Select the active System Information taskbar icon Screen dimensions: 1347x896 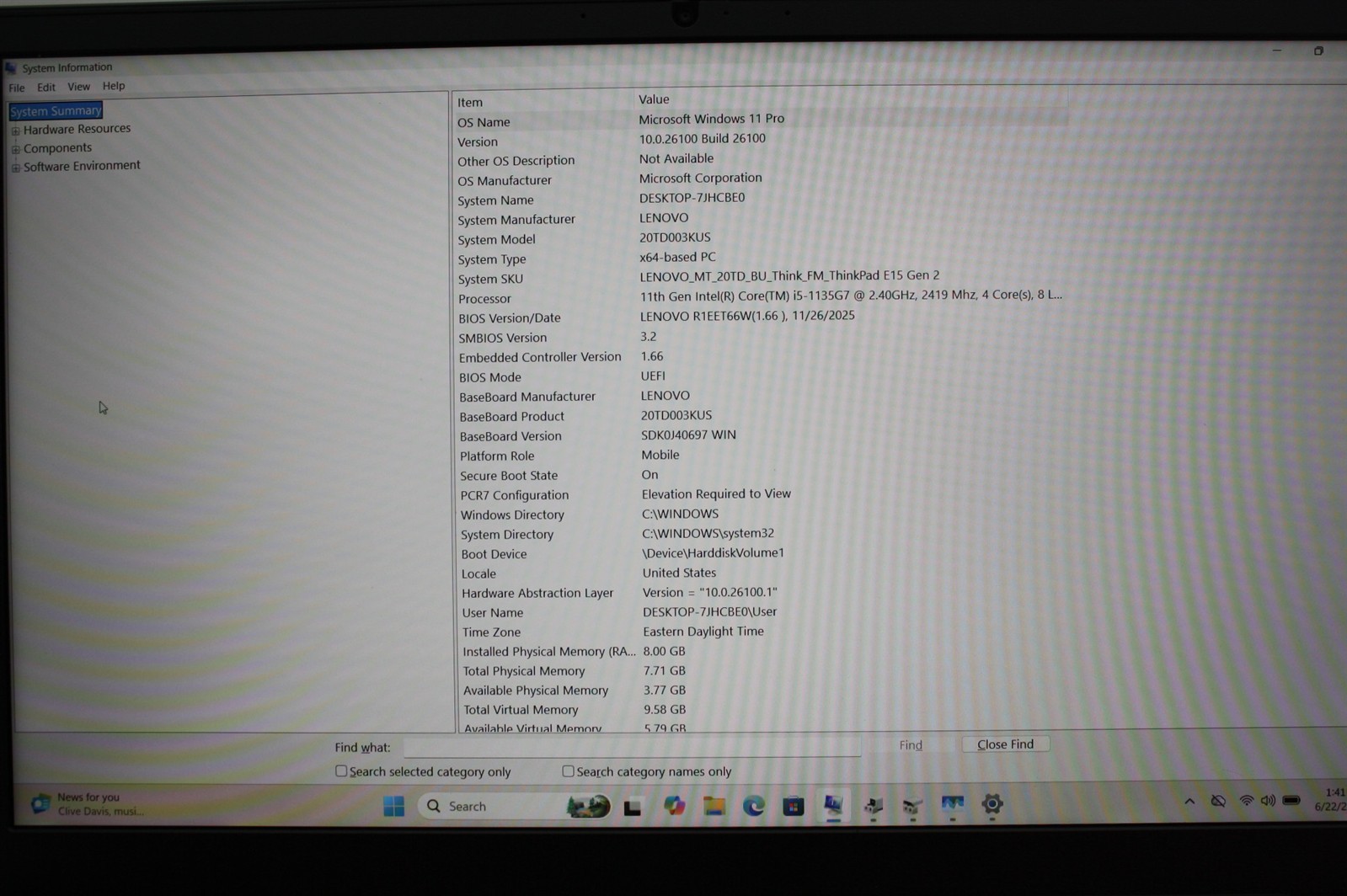(833, 806)
